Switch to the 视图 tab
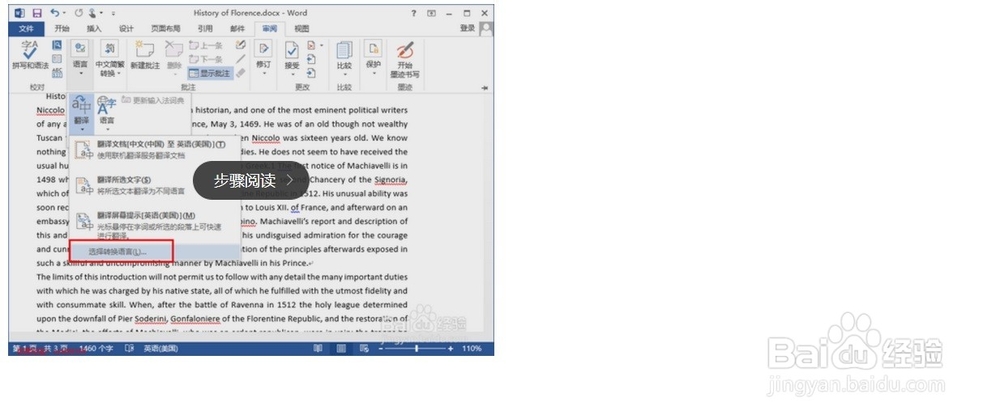The image size is (1000, 419). click(302, 29)
